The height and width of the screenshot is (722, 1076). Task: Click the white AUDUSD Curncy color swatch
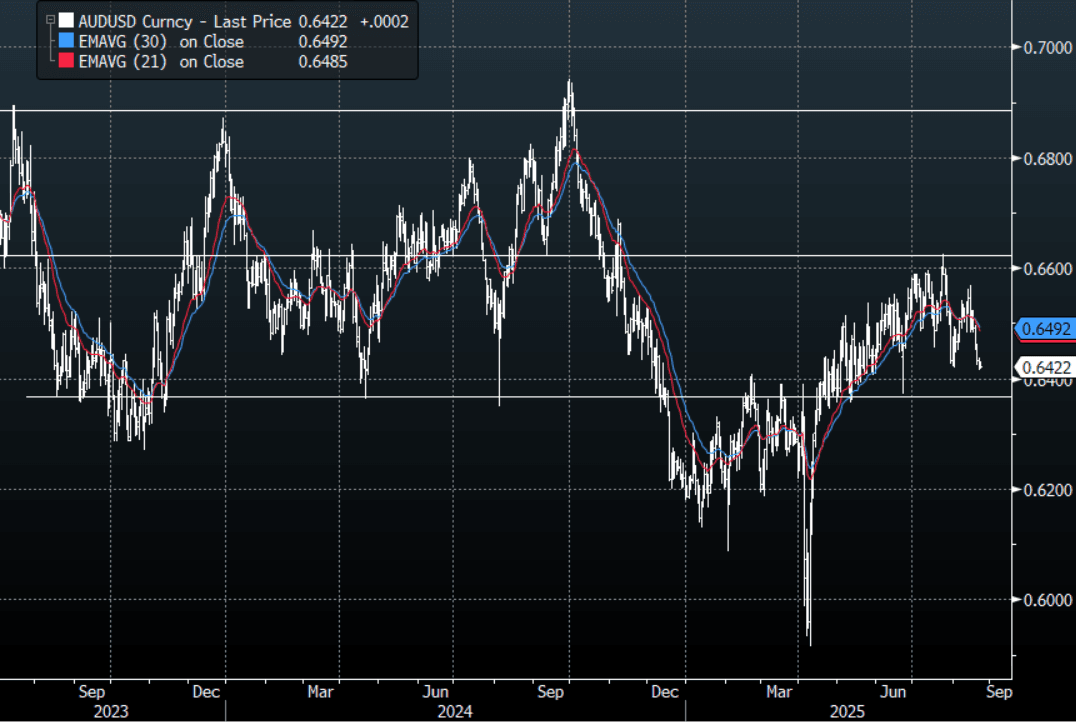tap(65, 21)
